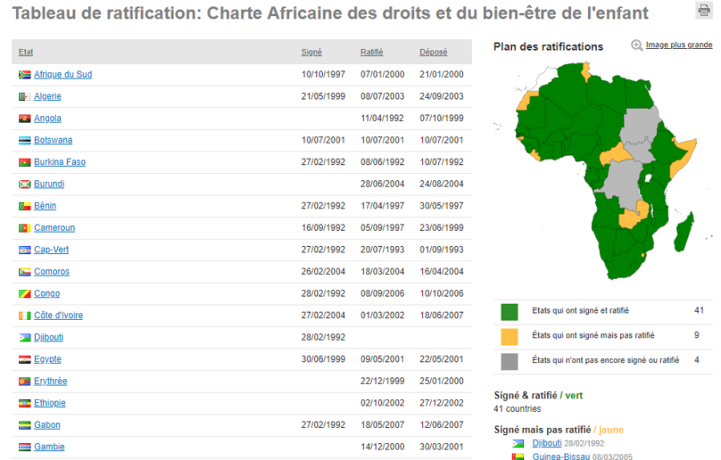Click the yellow legend color swatch

[x=509, y=335]
